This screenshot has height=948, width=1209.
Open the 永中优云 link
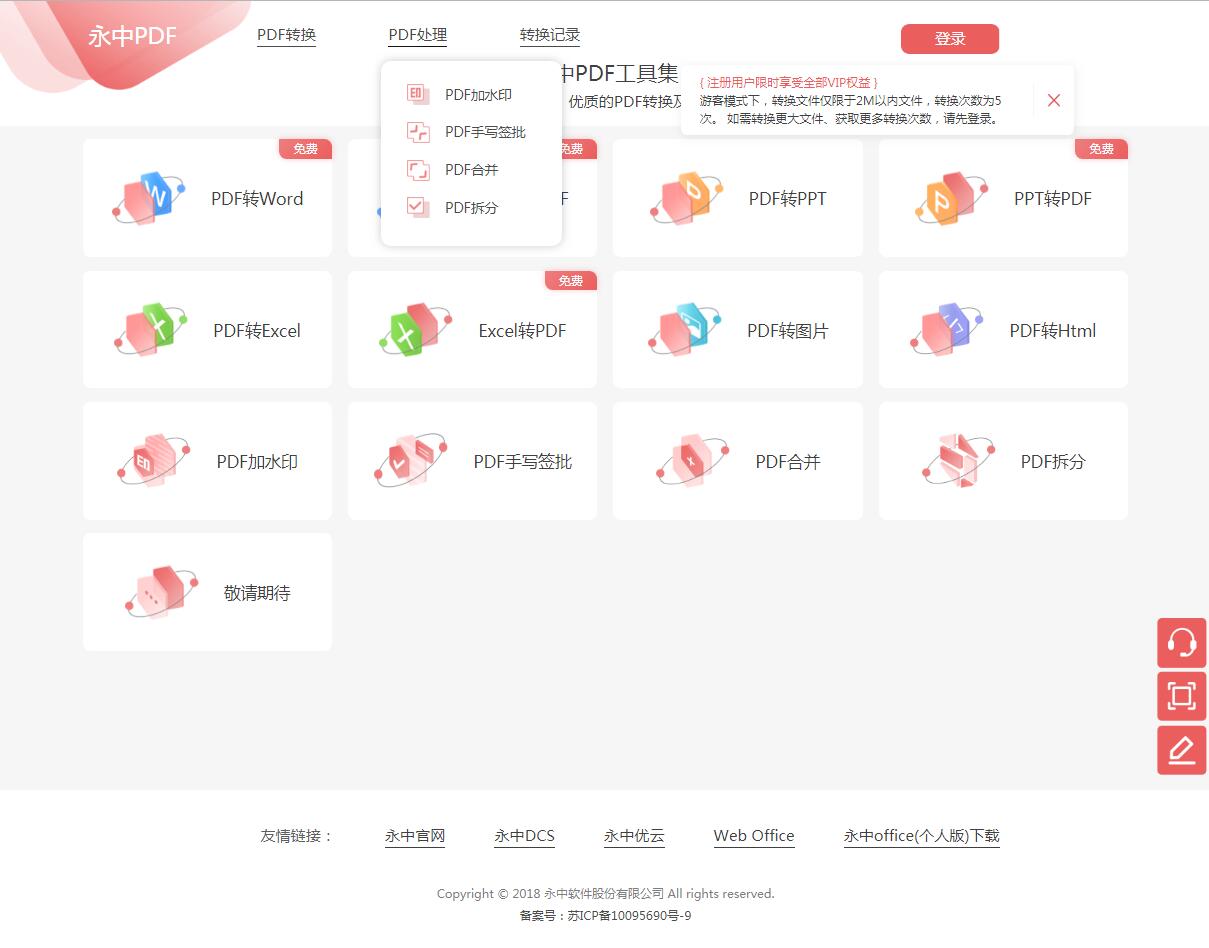pyautogui.click(x=634, y=836)
